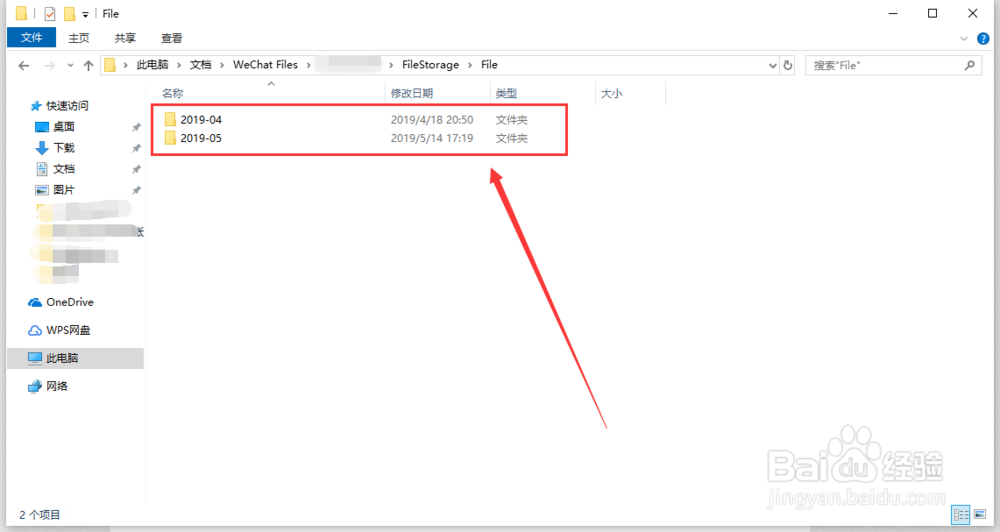Viewport: 1000px width, 532px height.
Task: Open 桌面 in quick access
Action: (x=64, y=127)
